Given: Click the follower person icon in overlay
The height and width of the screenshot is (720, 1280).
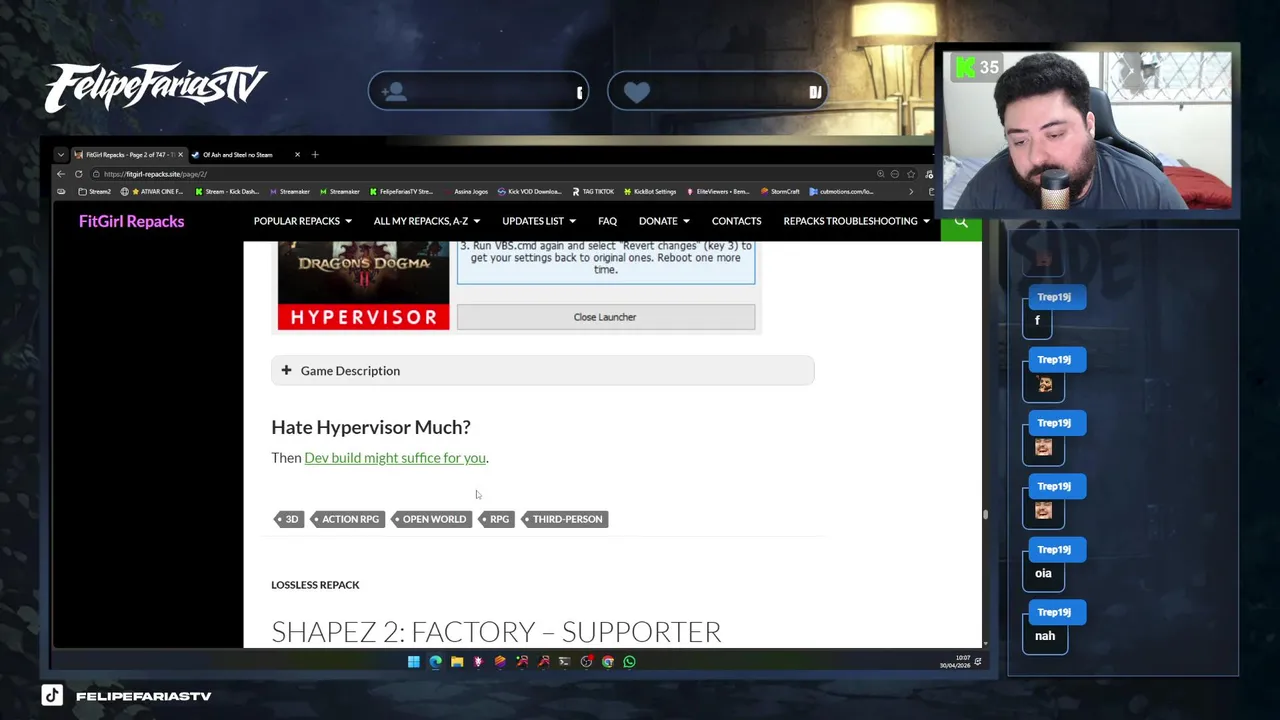Looking at the screenshot, I should [x=394, y=92].
